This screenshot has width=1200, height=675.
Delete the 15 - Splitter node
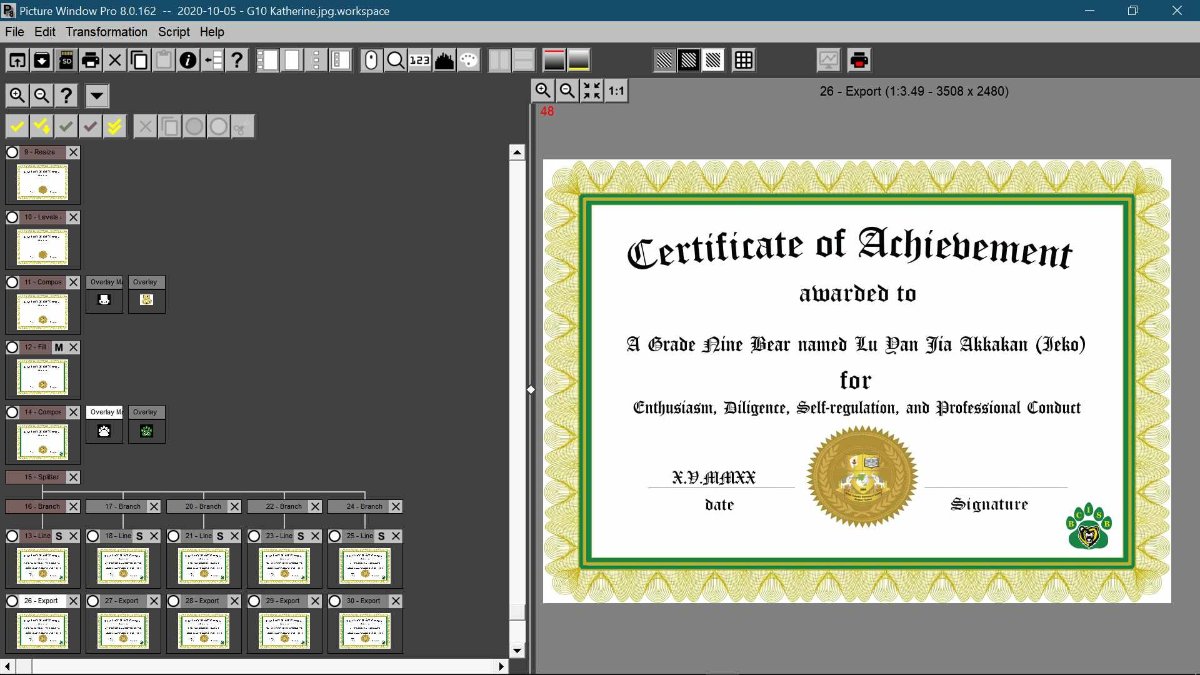pos(73,478)
